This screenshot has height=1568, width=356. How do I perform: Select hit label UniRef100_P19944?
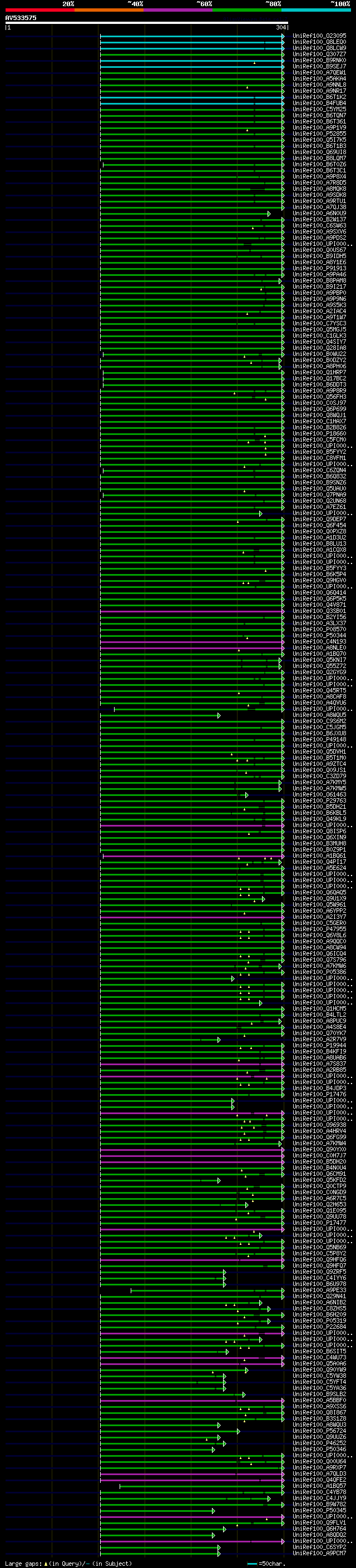point(319,1046)
